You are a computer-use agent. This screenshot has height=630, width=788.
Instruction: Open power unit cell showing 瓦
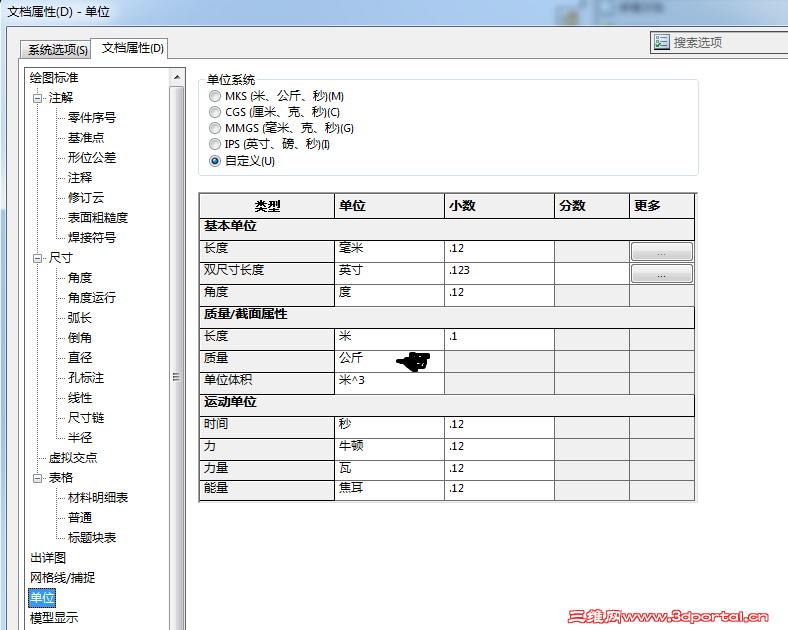(x=389, y=471)
